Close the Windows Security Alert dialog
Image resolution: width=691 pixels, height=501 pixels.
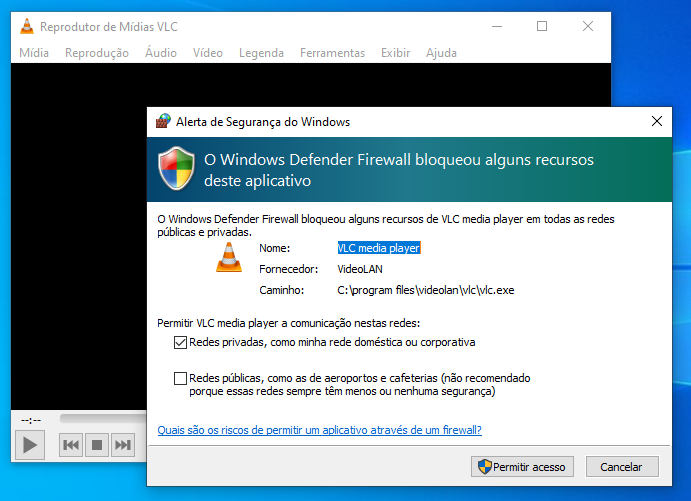(657, 121)
